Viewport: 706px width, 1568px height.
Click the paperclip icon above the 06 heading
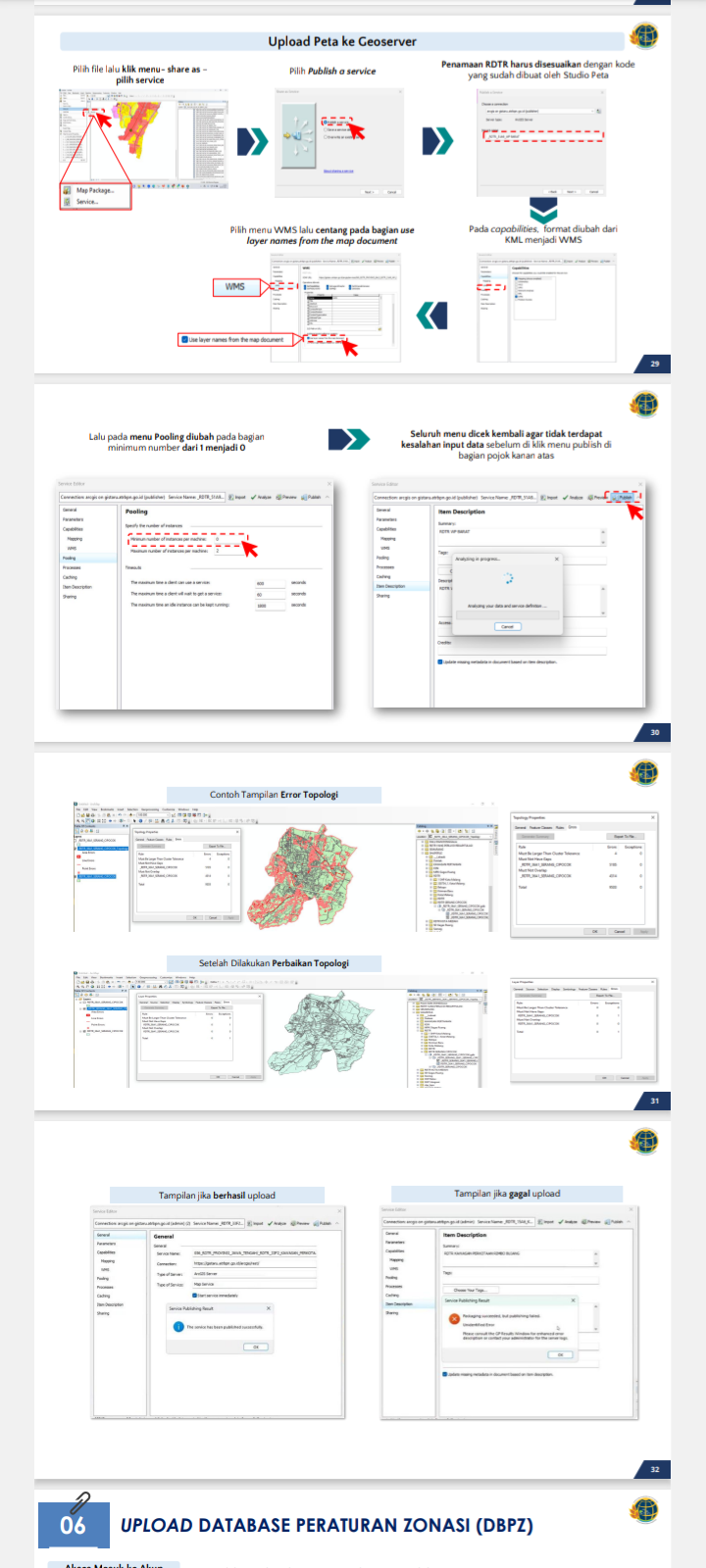pos(80,1501)
